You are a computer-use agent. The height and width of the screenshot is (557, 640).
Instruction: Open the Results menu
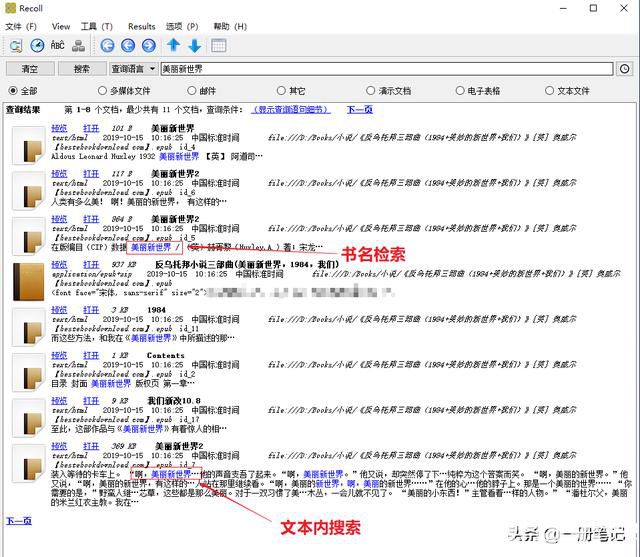point(142,27)
